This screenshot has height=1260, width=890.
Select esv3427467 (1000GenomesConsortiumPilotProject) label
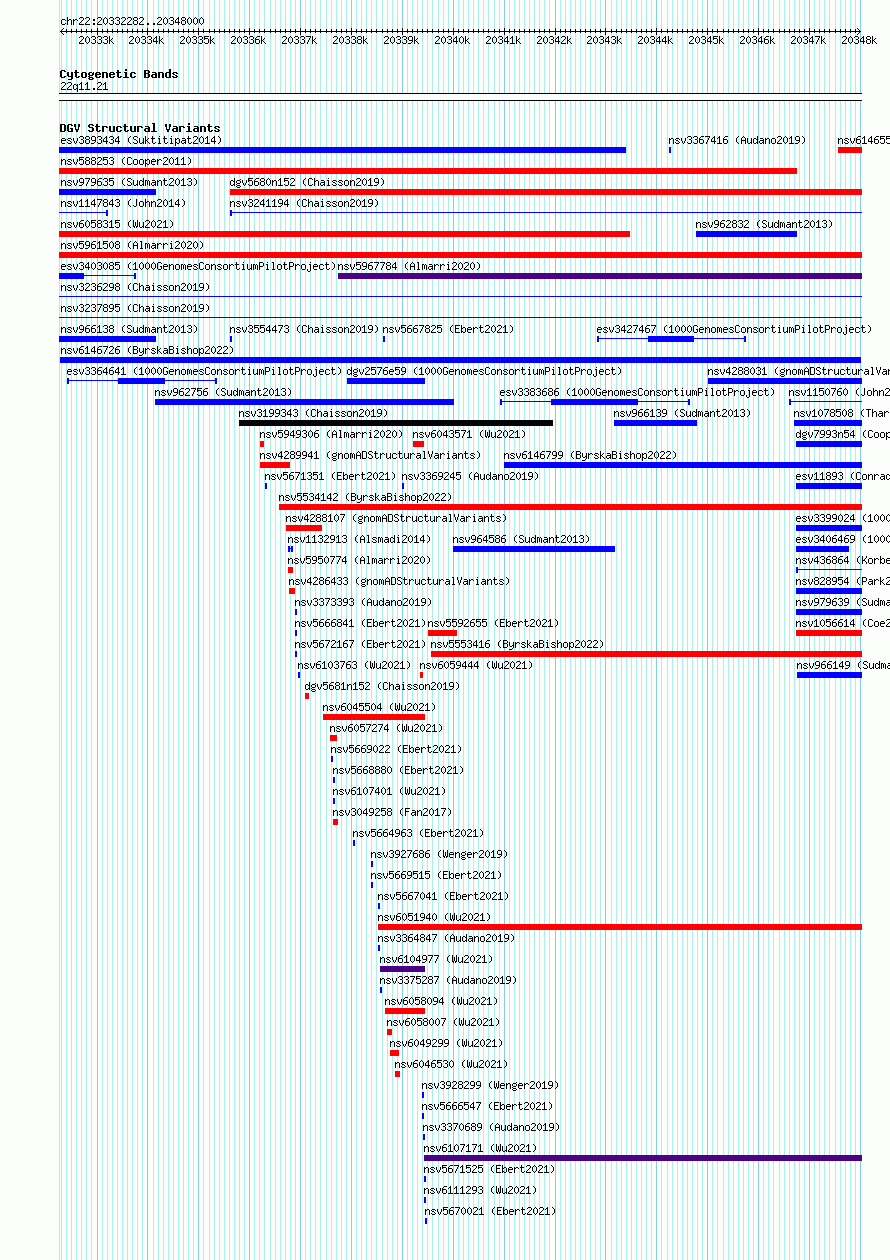point(734,330)
